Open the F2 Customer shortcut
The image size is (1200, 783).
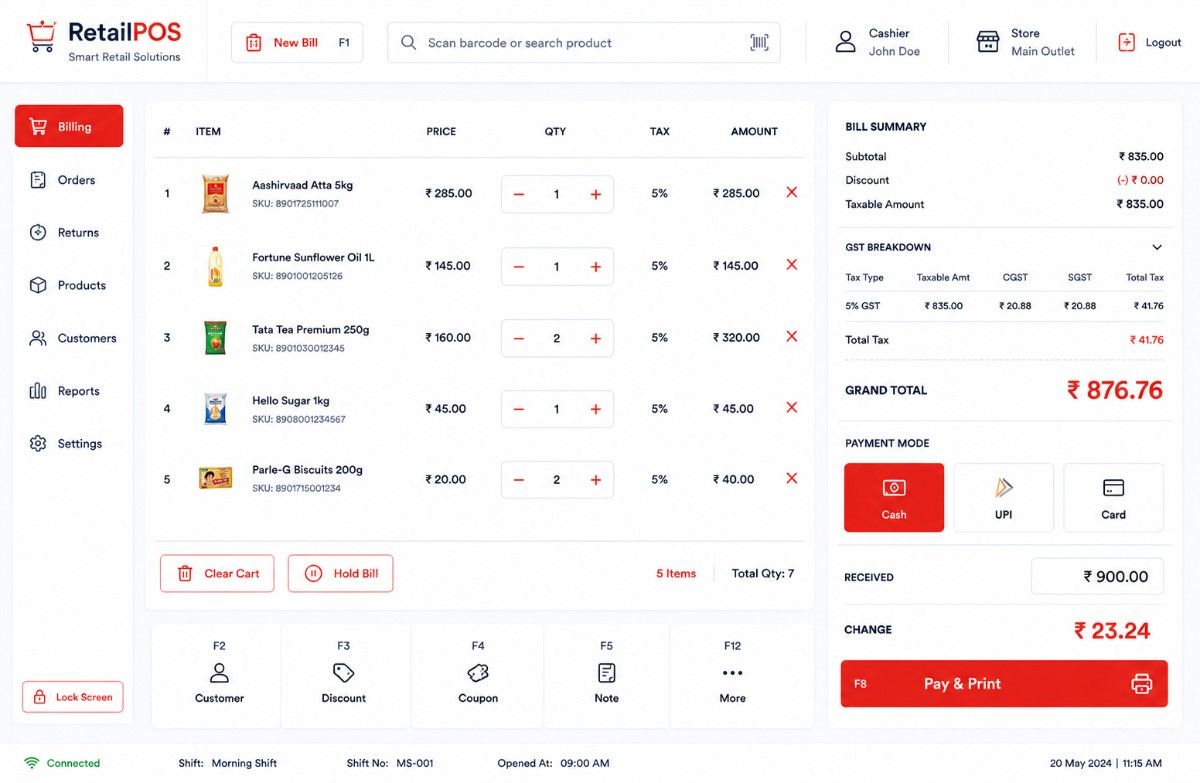tap(219, 675)
